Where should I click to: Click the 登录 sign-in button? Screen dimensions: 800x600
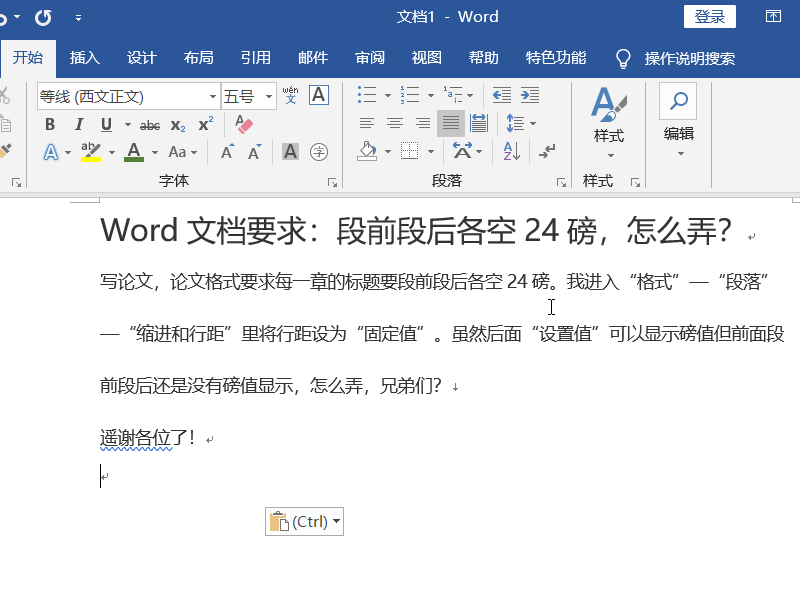pos(709,17)
